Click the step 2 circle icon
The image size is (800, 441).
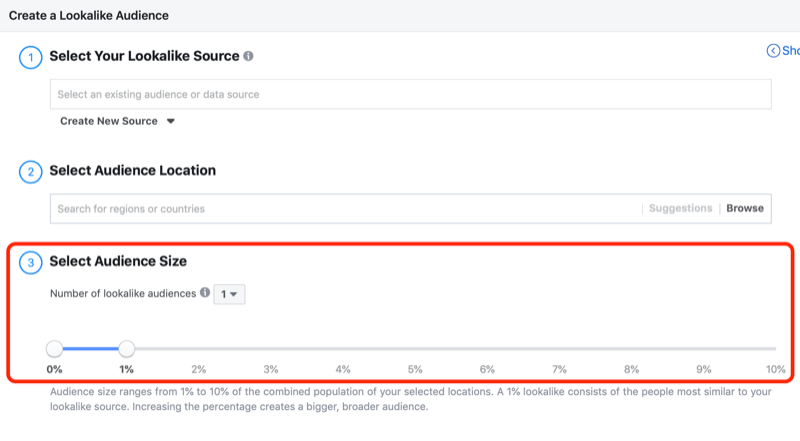coord(30,171)
